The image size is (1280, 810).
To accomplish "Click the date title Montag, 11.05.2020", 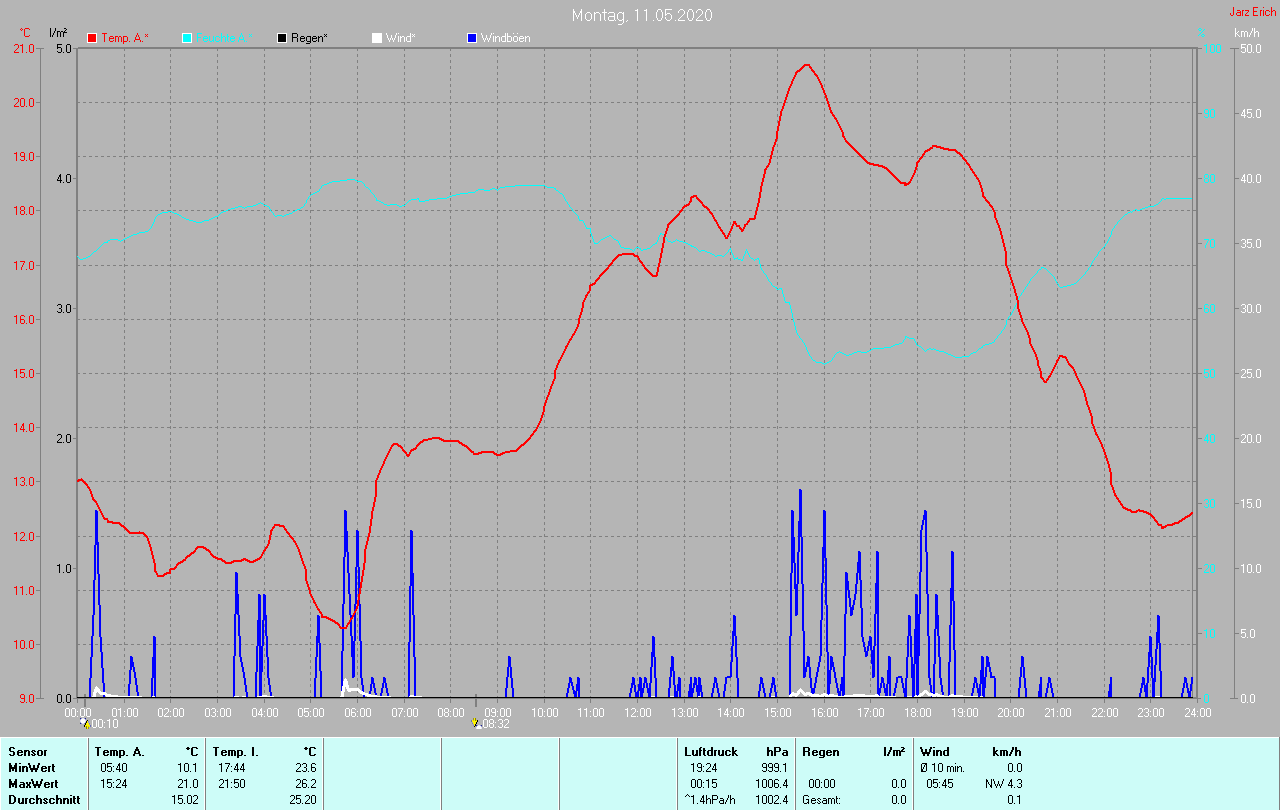I will [x=642, y=15].
